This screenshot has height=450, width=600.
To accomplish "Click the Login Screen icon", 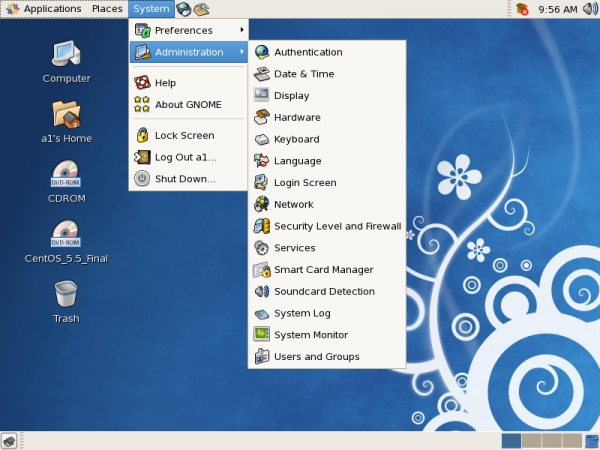I will coord(262,183).
